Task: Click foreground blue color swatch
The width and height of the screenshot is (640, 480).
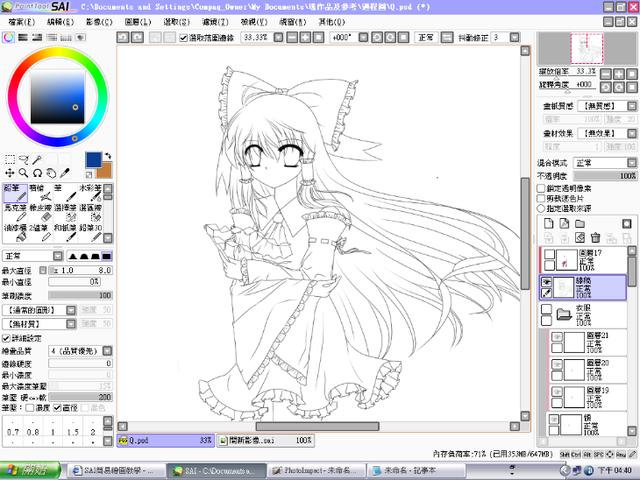Action: click(x=93, y=160)
